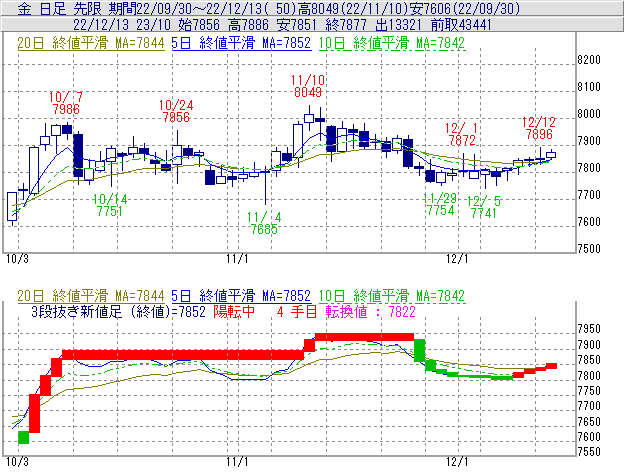Click the 10/3 date label under lower chart
Image resolution: width=624 pixels, height=475 pixels.
(x=17, y=461)
